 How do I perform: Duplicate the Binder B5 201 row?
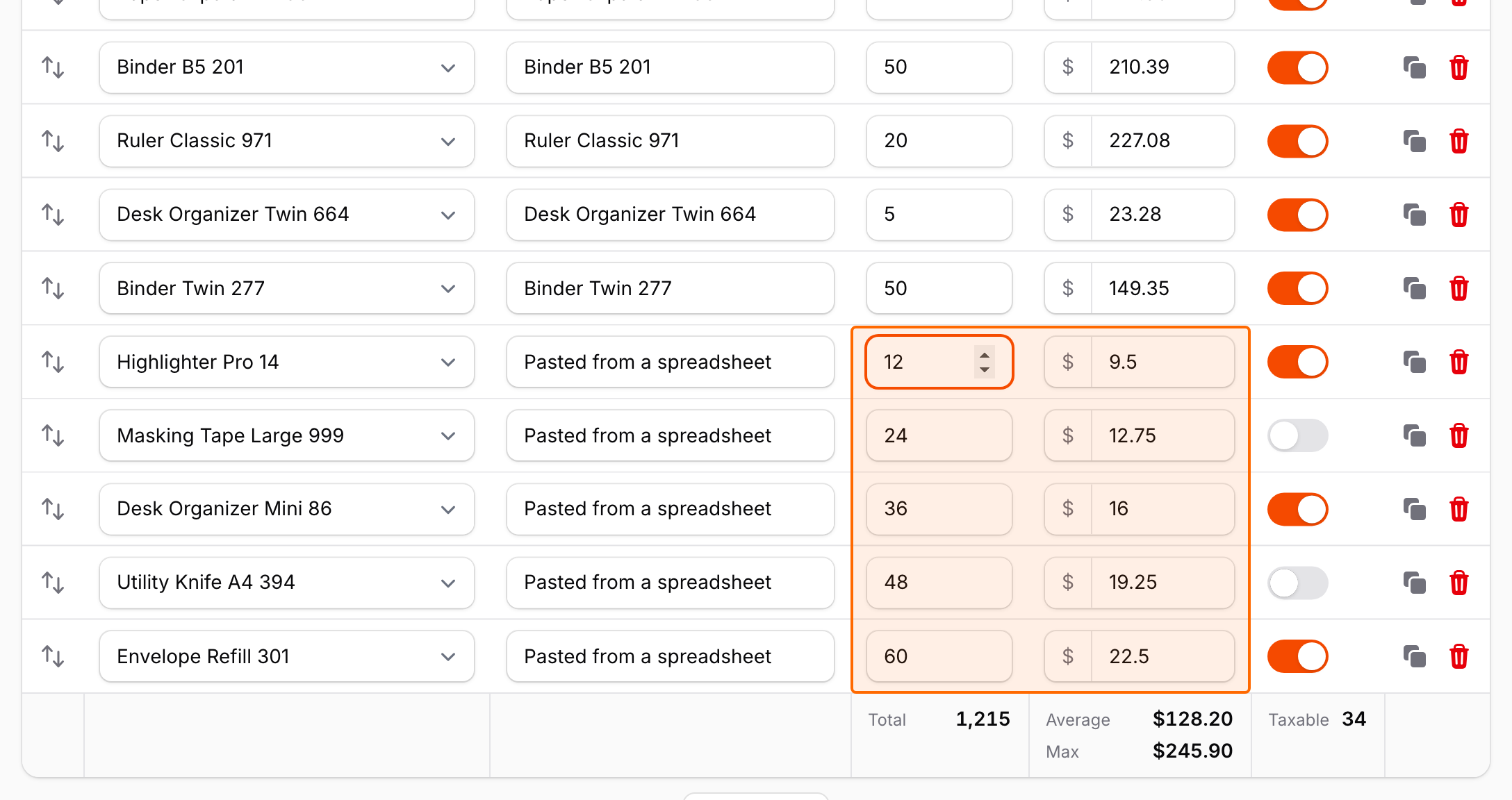click(1414, 68)
